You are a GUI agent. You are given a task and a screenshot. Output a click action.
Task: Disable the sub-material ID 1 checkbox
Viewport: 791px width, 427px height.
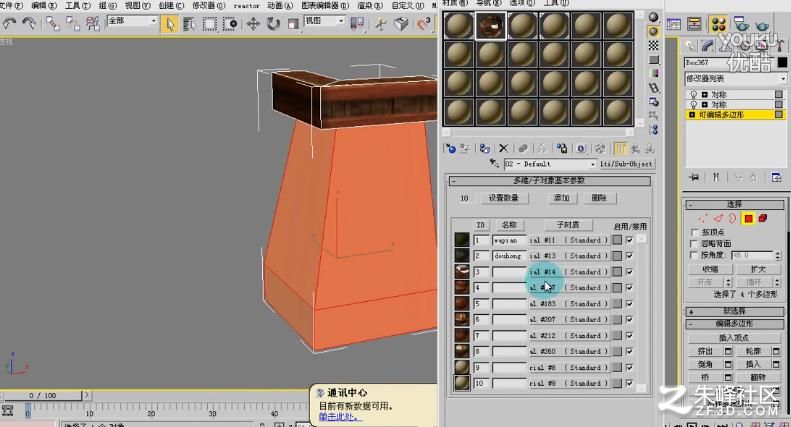629,240
